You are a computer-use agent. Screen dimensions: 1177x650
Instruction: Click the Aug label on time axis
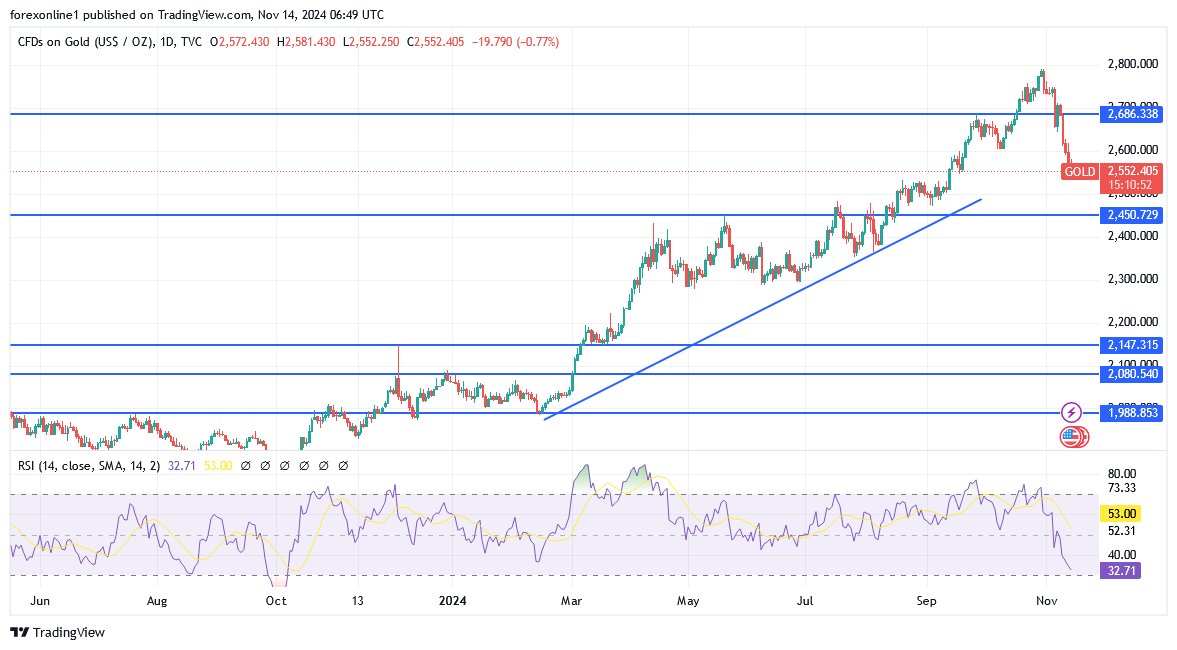pos(157,601)
